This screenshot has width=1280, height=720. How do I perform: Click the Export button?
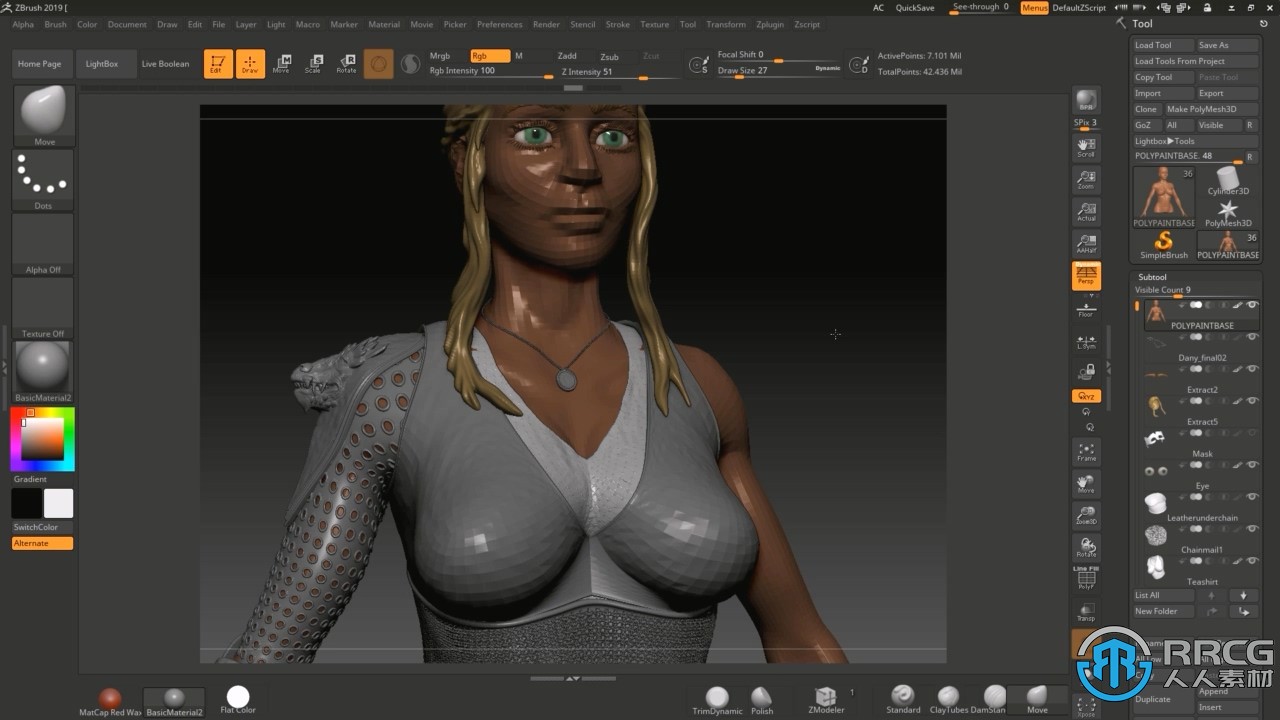tap(1227, 93)
